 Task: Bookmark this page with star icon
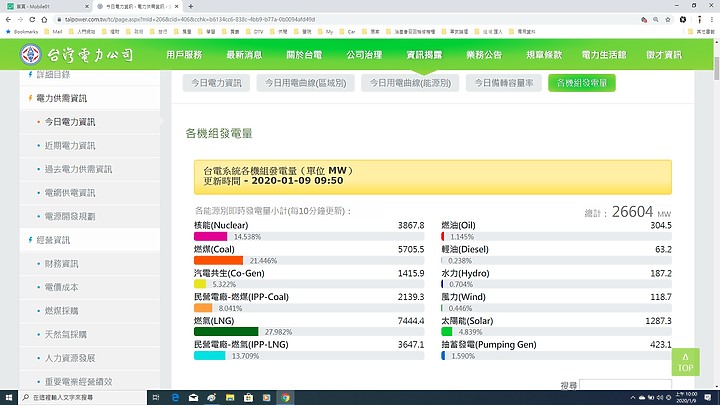(x=668, y=19)
